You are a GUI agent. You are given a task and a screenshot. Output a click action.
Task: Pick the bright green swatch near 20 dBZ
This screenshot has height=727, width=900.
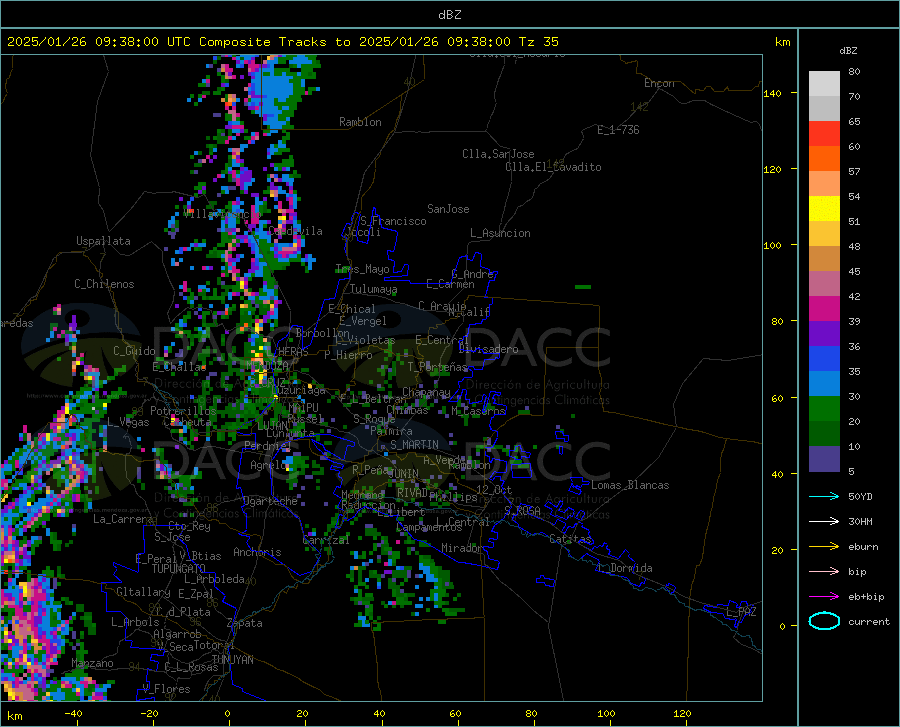(x=824, y=409)
